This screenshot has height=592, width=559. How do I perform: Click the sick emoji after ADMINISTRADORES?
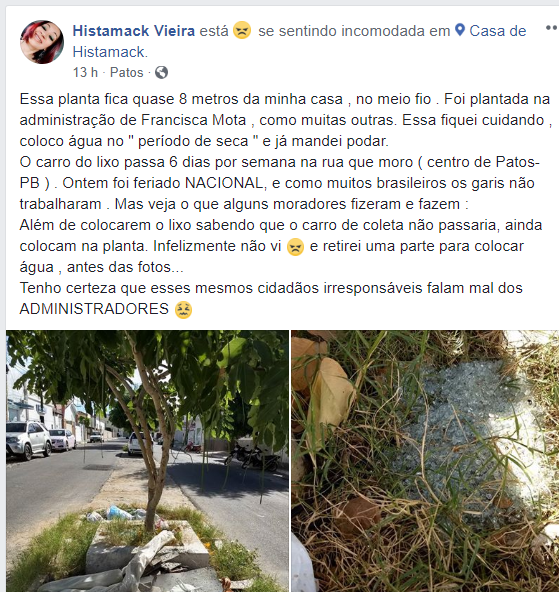183,310
